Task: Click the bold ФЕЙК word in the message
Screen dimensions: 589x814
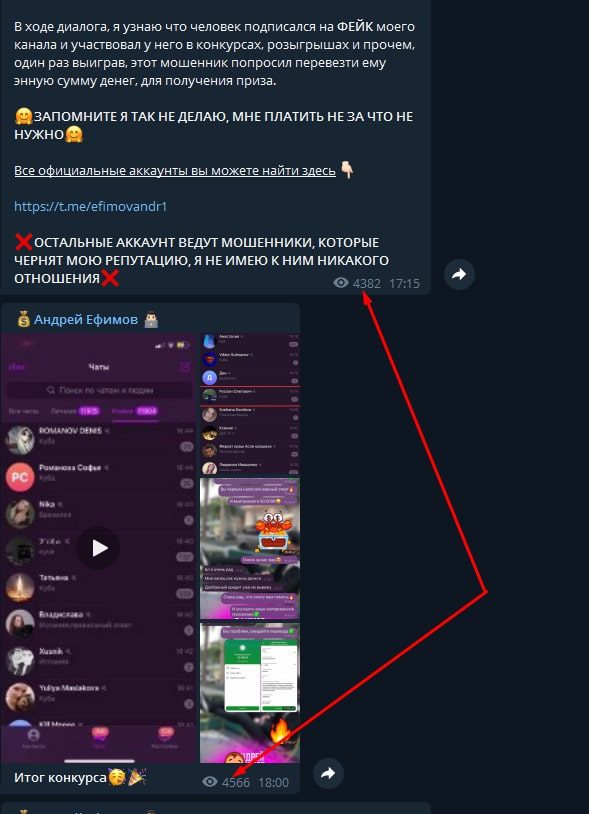Action: [x=354, y=26]
